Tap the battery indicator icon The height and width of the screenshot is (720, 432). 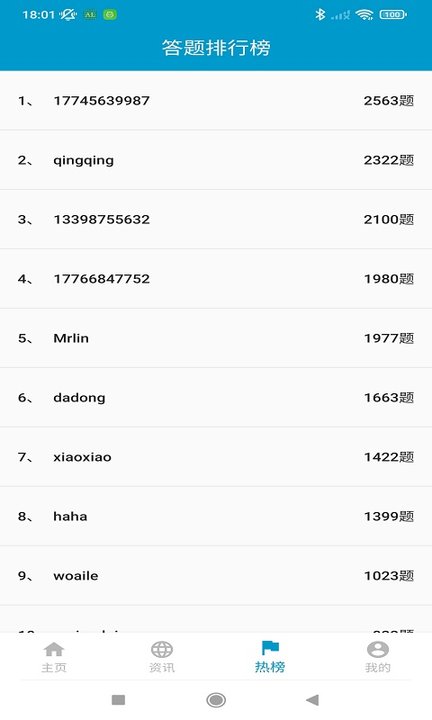pyautogui.click(x=393, y=15)
